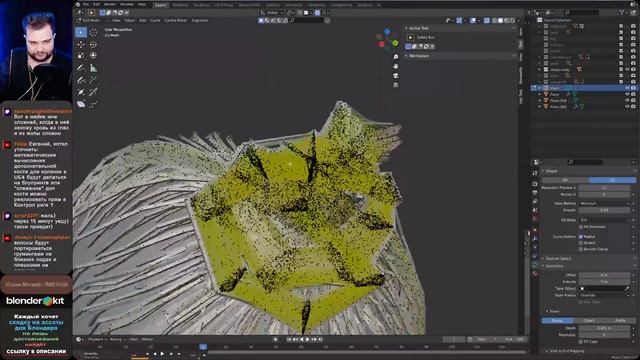Image resolution: width=640 pixels, height=360 pixels.
Task: Switch perspective/orthographic with the grid gizmo
Action: pos(396,85)
